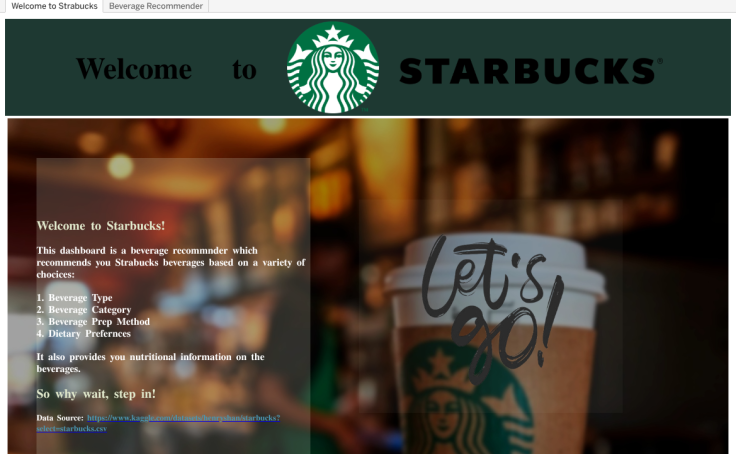Click the STARBUCKS wordmark in header
736x454 pixels.
point(531,71)
